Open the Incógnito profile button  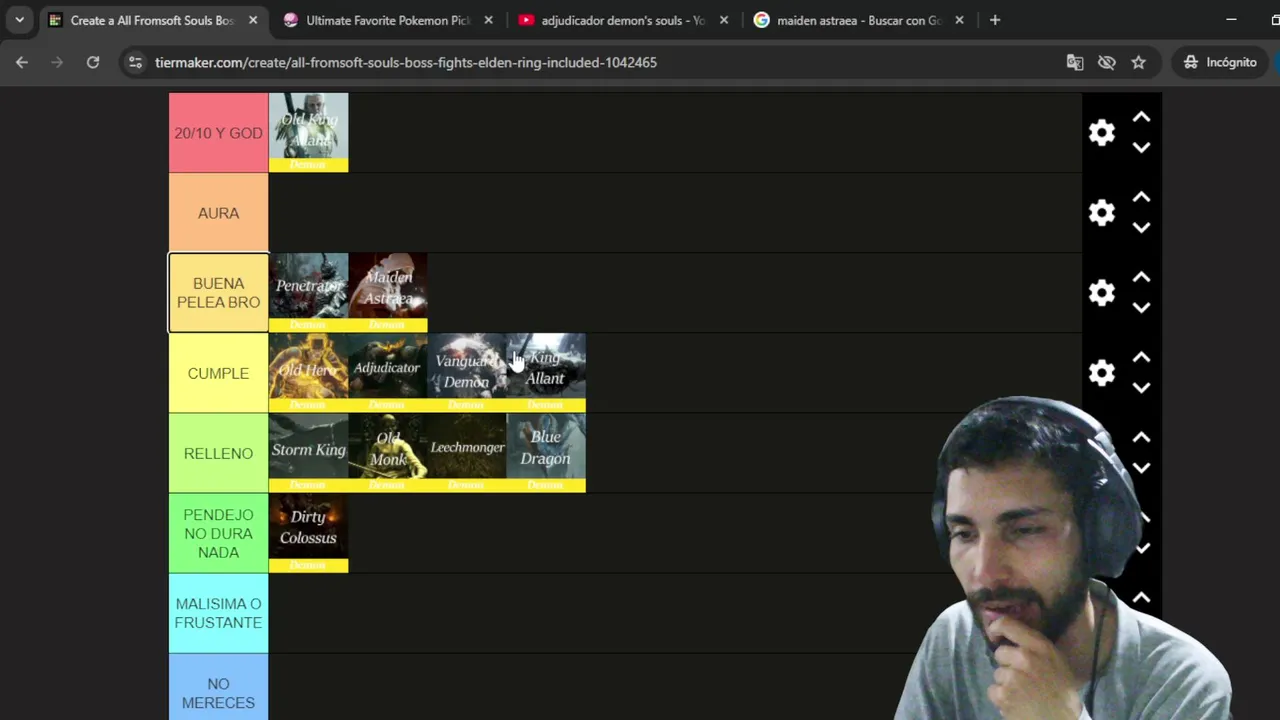click(1220, 62)
